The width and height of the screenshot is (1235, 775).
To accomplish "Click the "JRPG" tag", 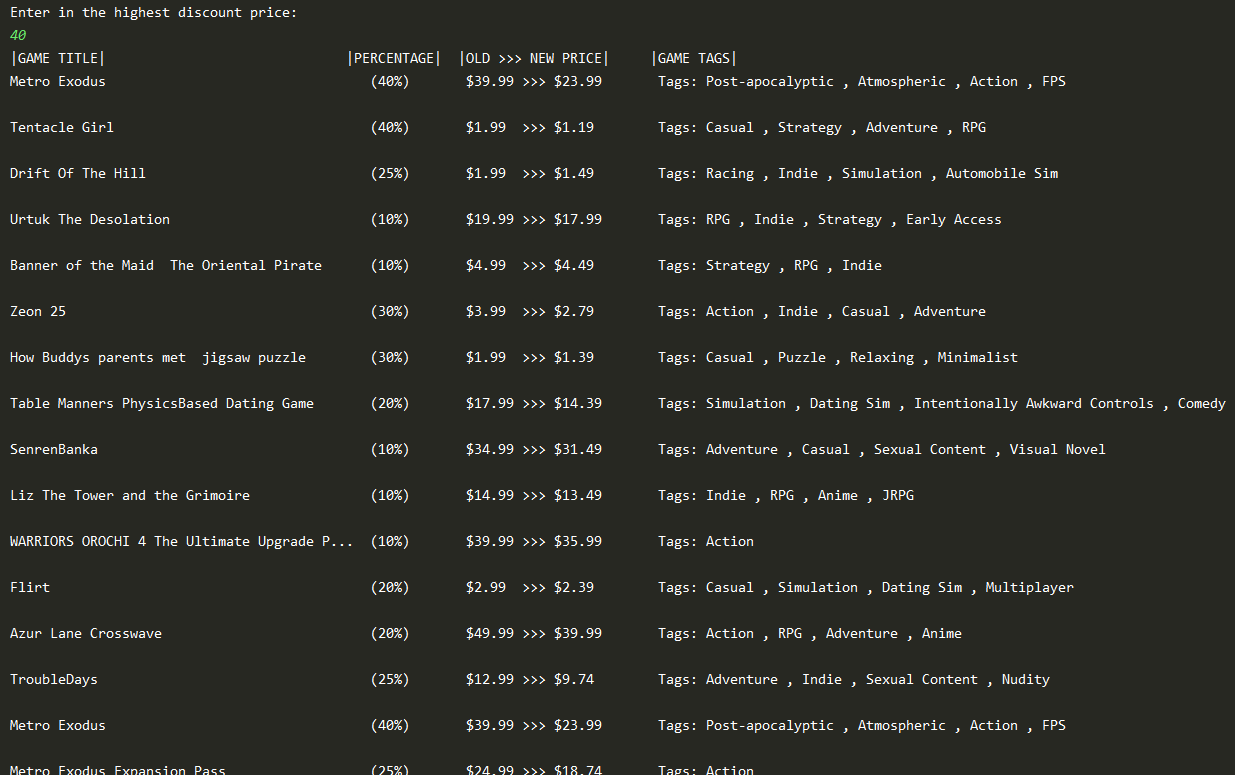I will click(898, 495).
